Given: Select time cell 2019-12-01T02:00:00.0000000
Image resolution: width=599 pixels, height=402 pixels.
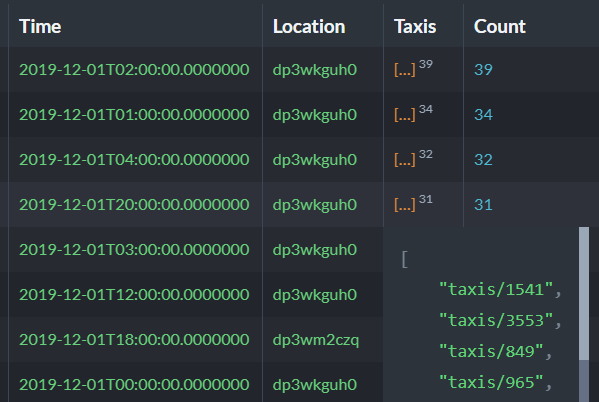Looking at the screenshot, I should pyautogui.click(x=134, y=70).
